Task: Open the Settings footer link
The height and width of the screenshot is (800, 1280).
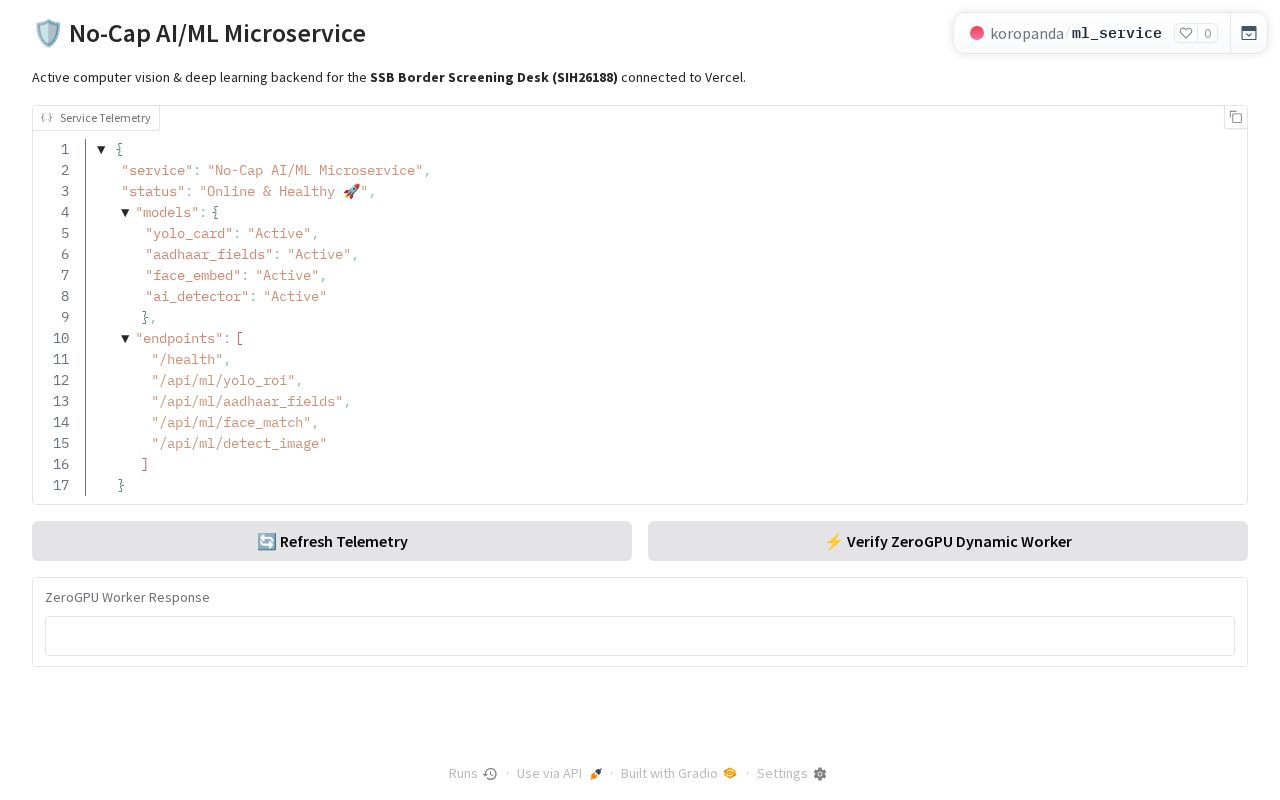Action: click(x=792, y=773)
